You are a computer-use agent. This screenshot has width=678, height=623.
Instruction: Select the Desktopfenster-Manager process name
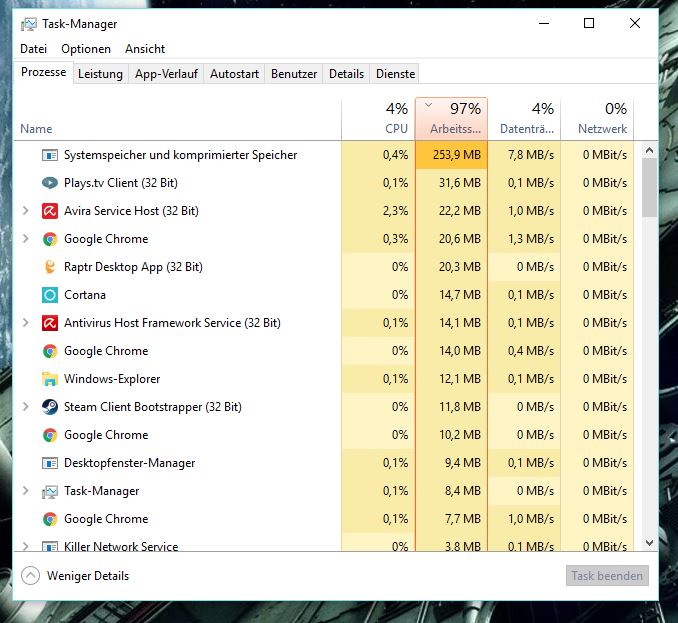(129, 463)
